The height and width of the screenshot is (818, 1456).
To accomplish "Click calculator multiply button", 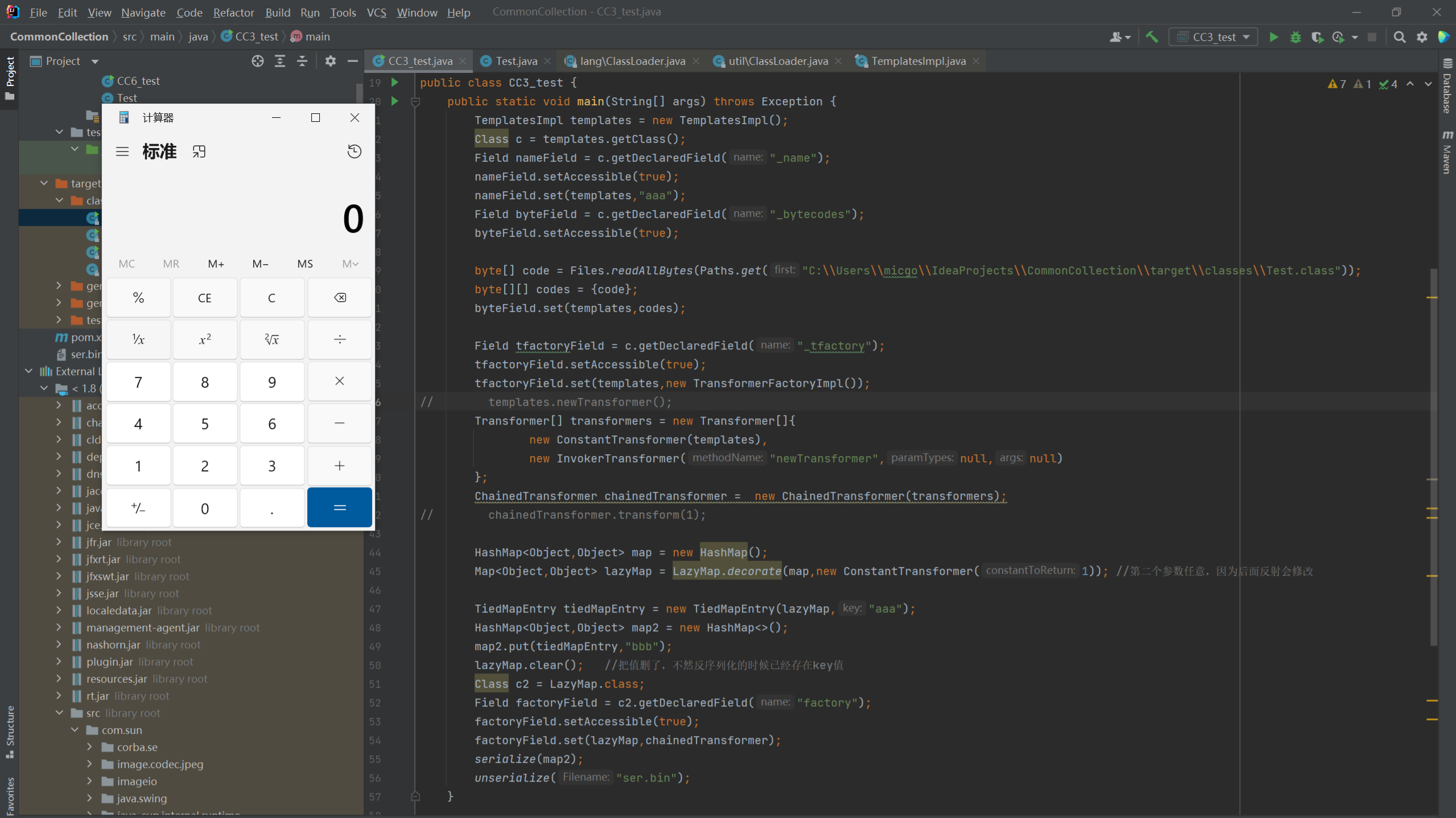I will (340, 381).
